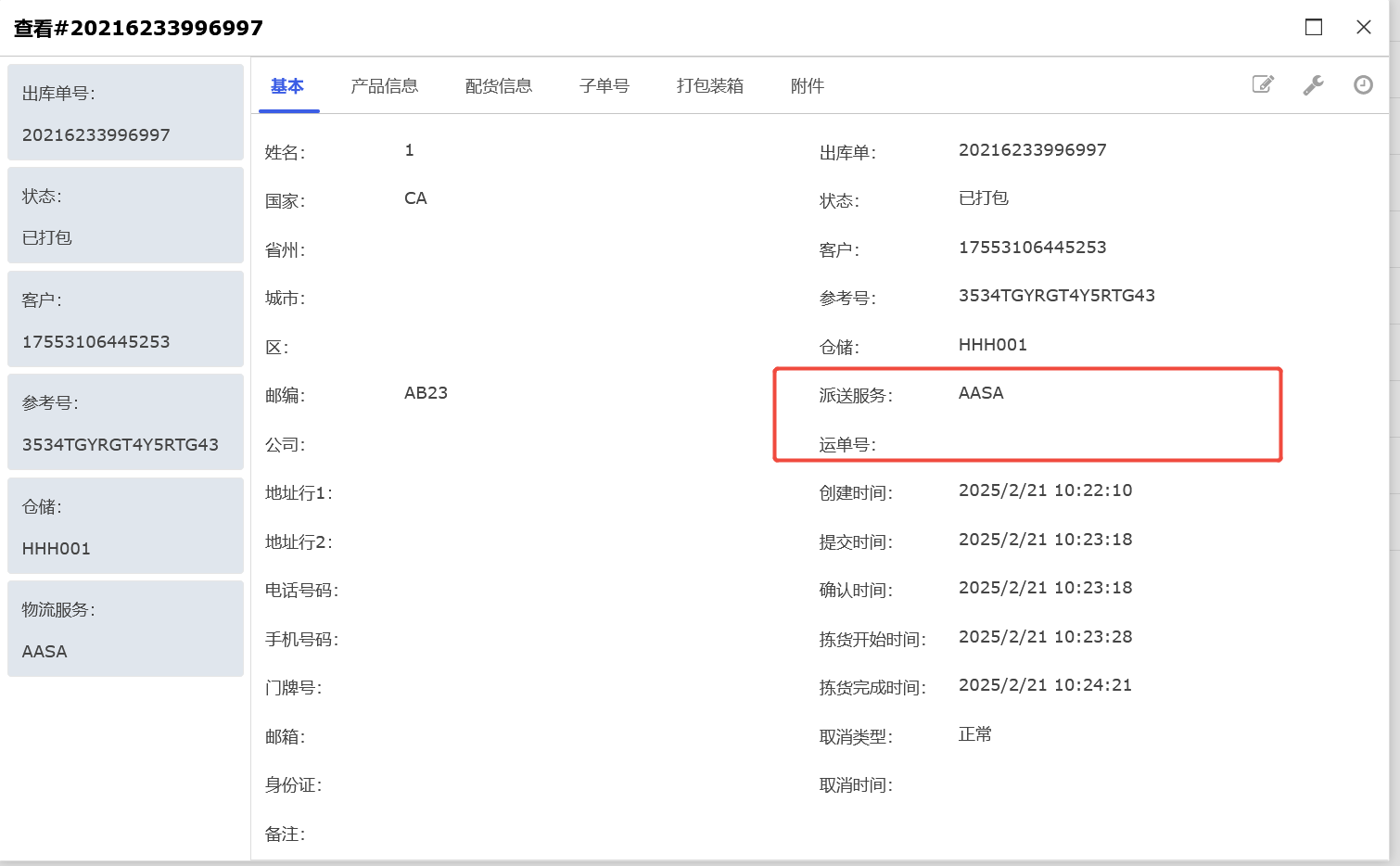Open the 产品信息 tab
Screen dimensions: 1400x866
385,86
